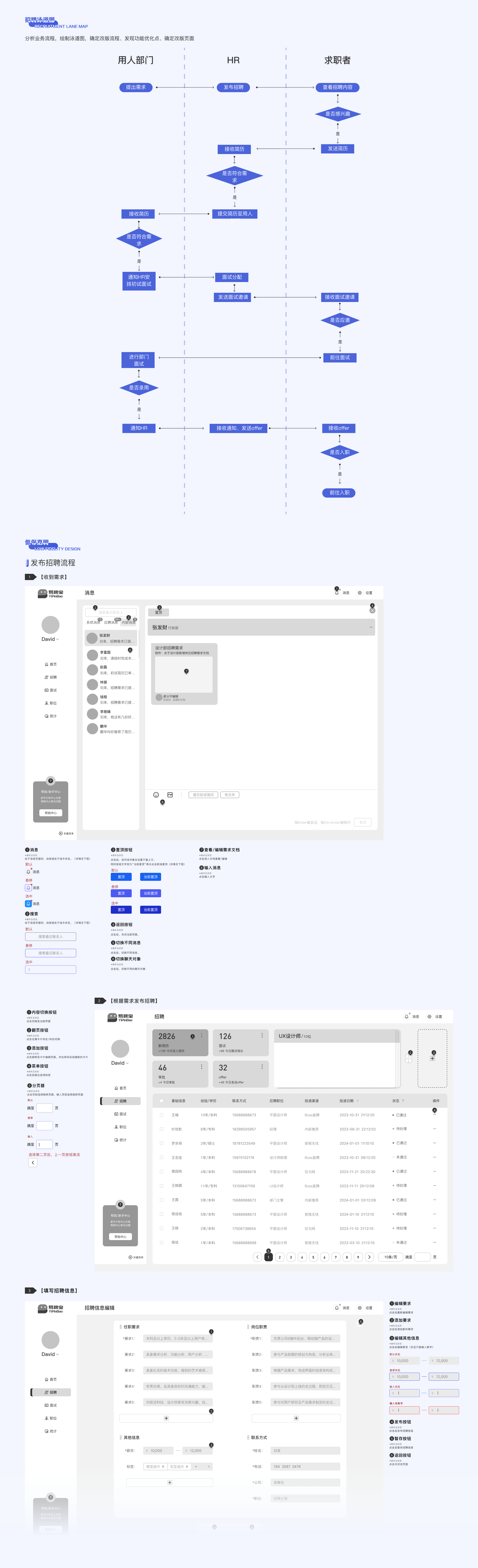Select 面试 in 招聘 screen sidebar

pyautogui.click(x=120, y=1114)
